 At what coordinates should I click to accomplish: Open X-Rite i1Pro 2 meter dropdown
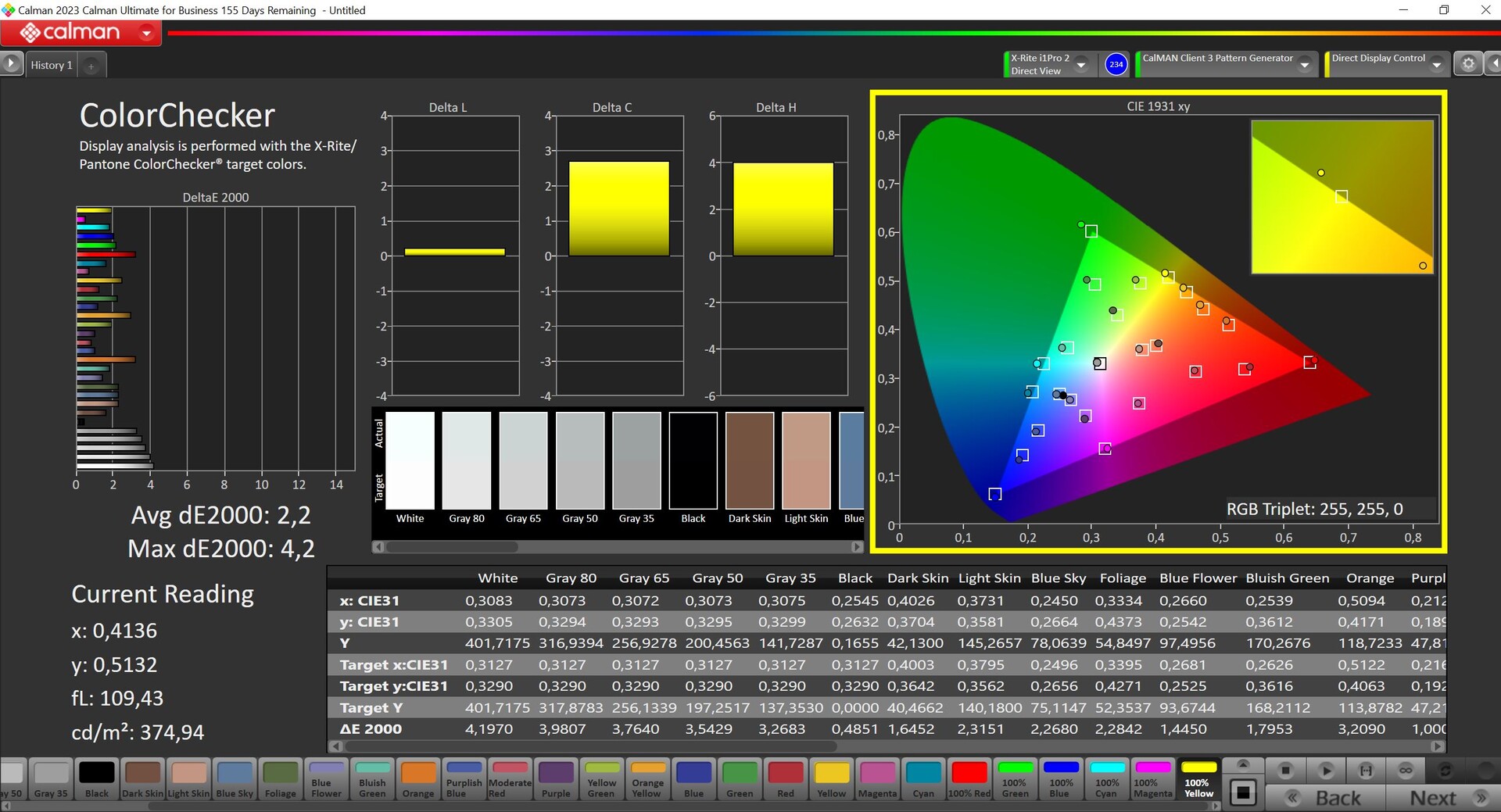tap(1081, 65)
